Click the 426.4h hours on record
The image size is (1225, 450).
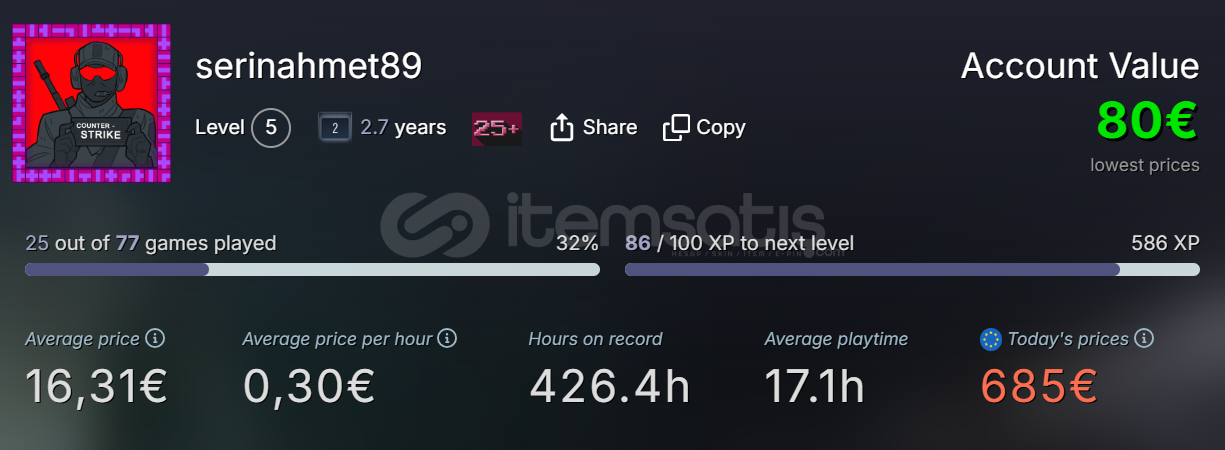609,386
